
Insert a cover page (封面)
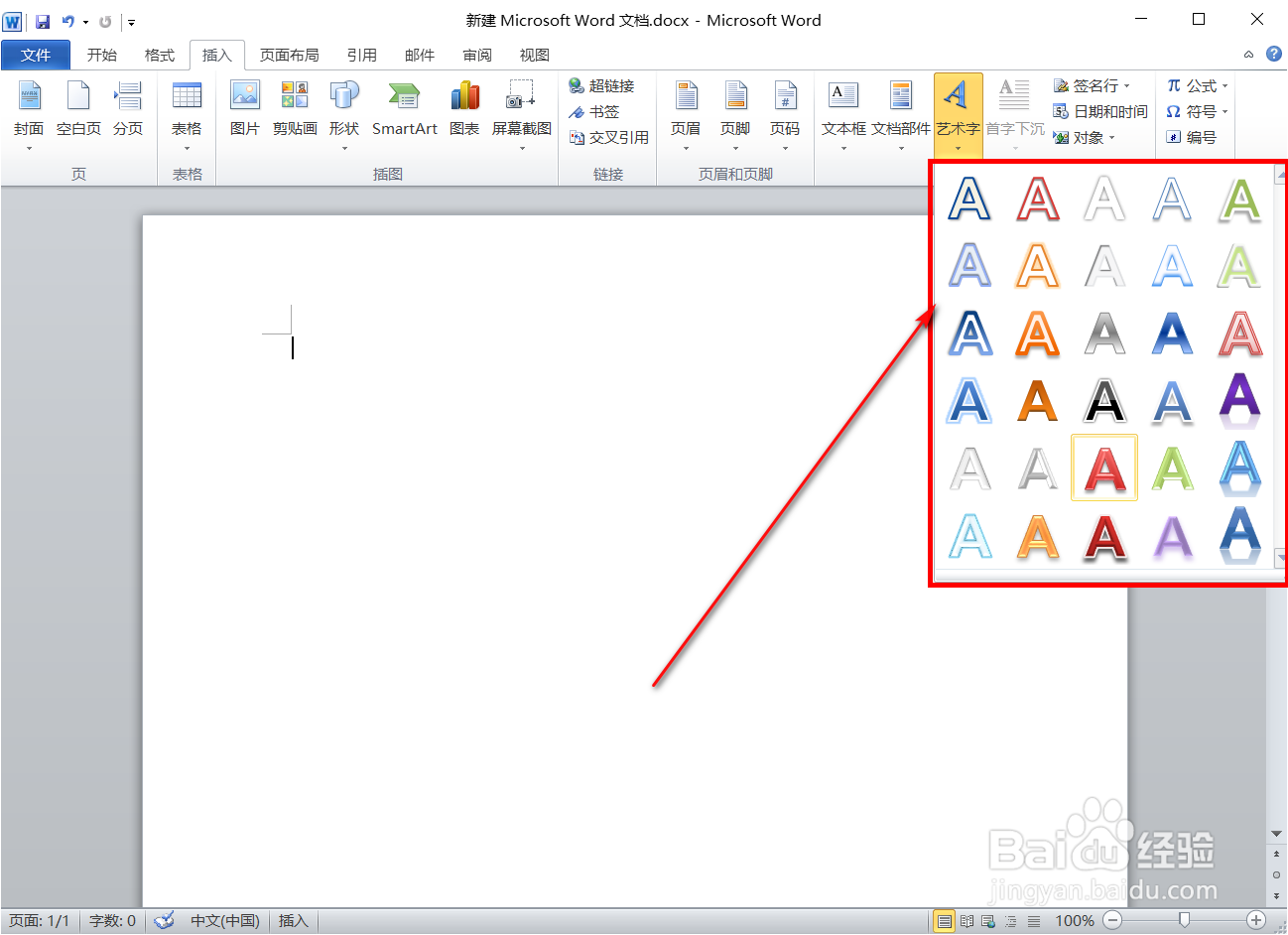click(x=29, y=114)
